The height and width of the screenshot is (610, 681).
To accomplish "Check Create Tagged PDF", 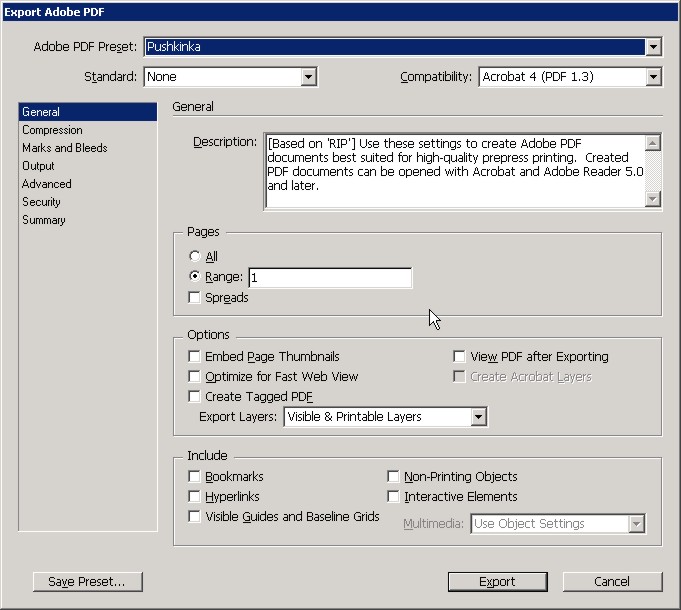I will pyautogui.click(x=194, y=396).
